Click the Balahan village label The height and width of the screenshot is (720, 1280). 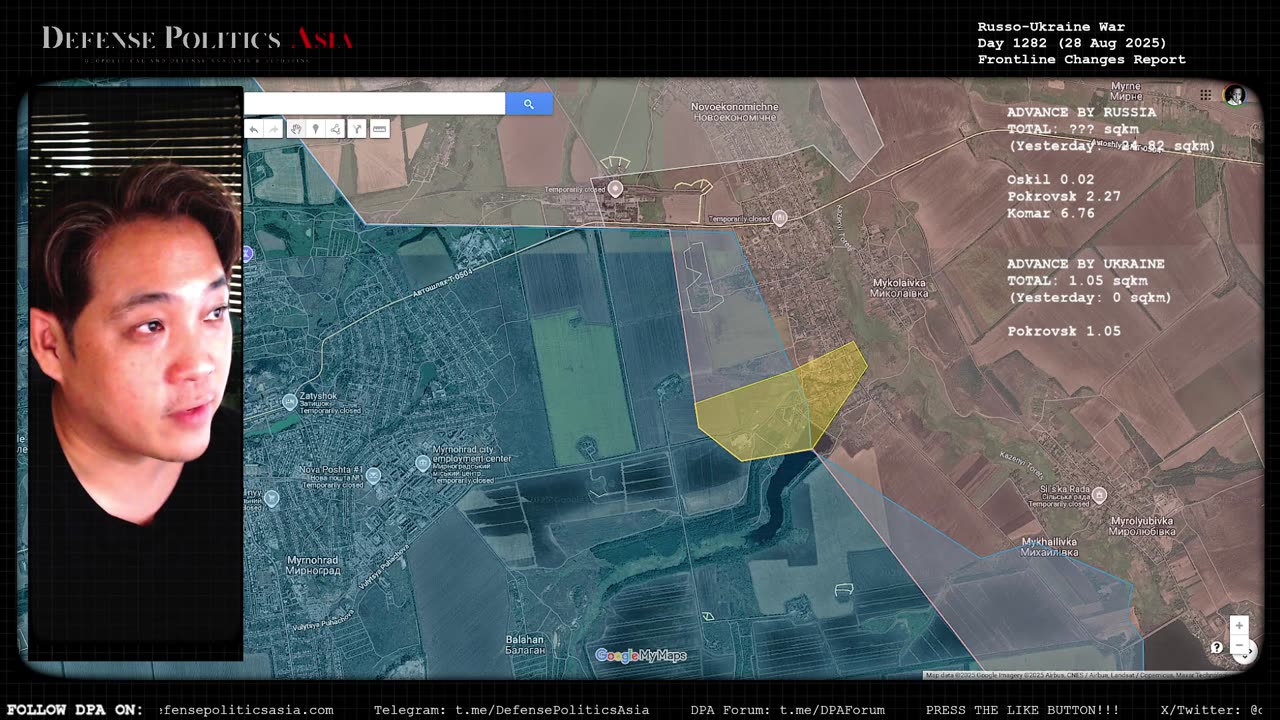pyautogui.click(x=525, y=645)
